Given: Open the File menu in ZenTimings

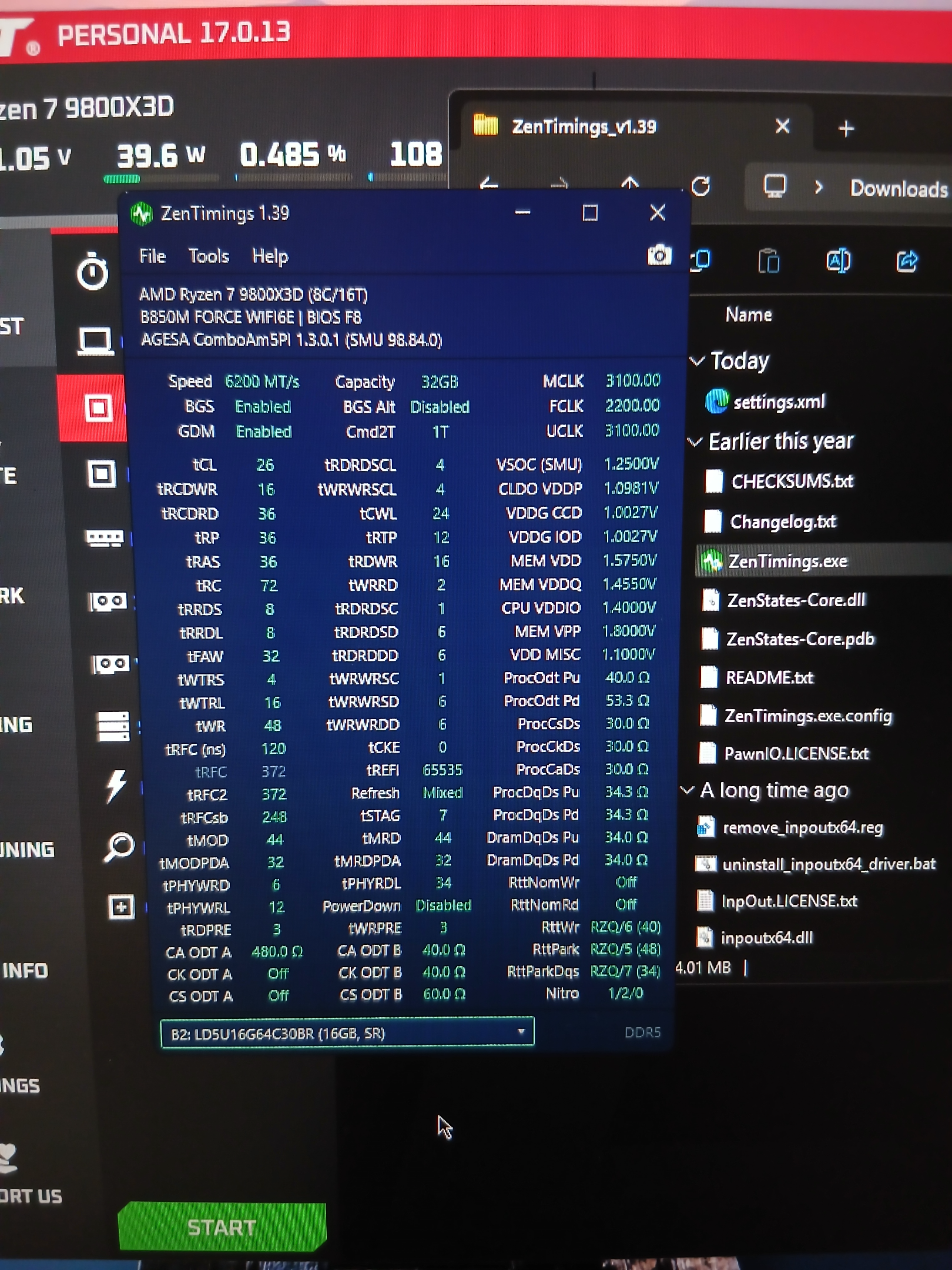Looking at the screenshot, I should click(x=152, y=256).
